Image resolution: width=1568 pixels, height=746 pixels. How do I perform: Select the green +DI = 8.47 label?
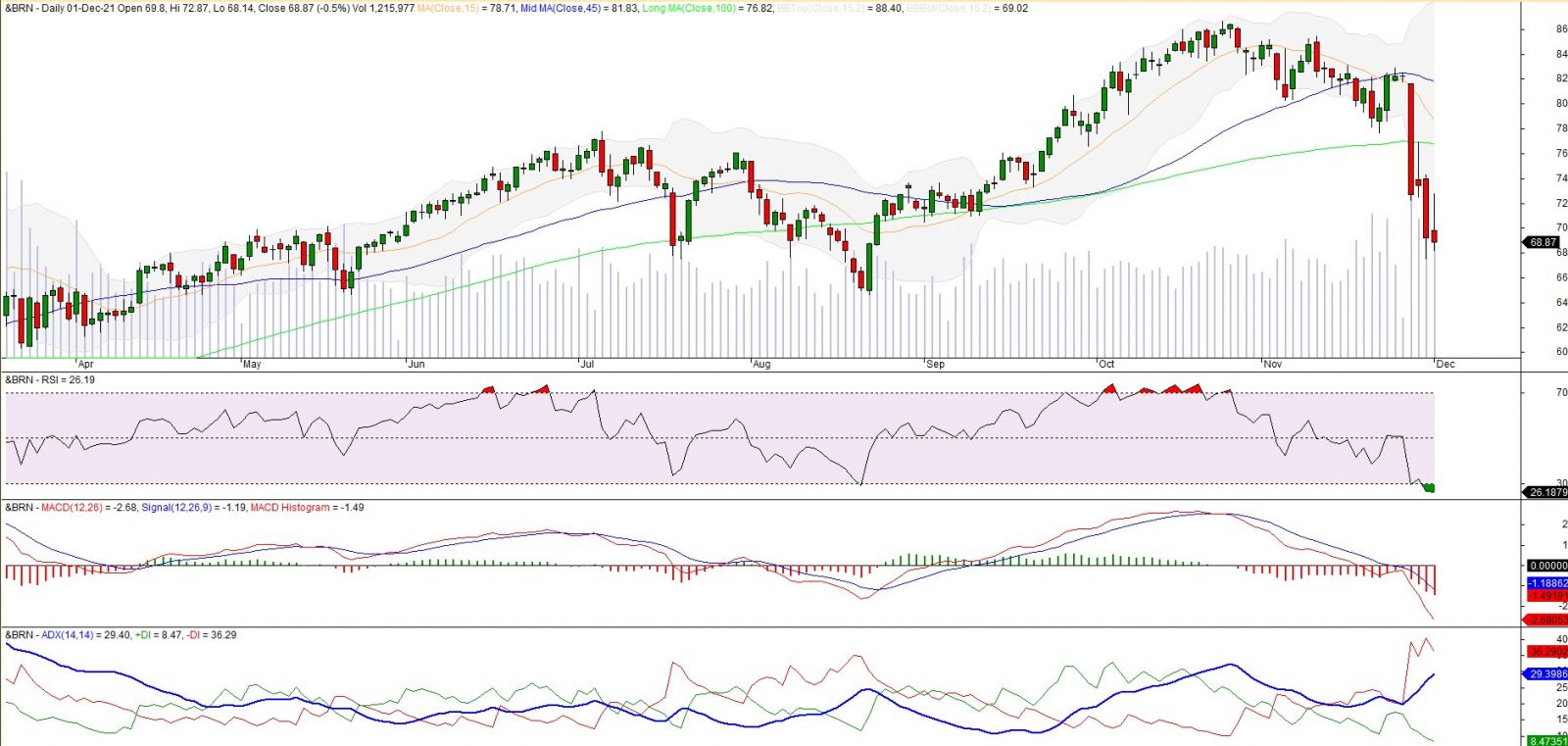158,635
